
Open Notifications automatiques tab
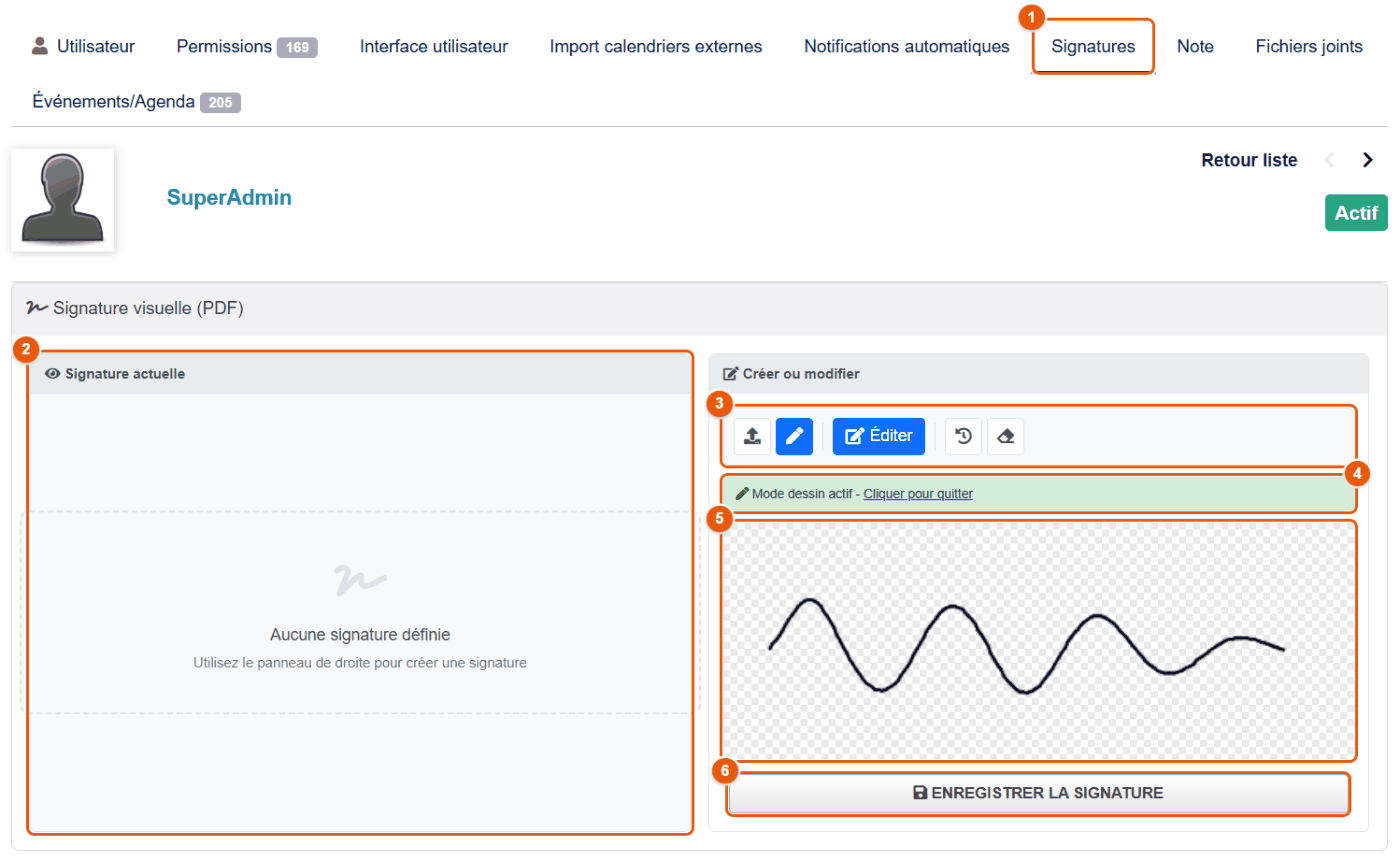(x=907, y=46)
